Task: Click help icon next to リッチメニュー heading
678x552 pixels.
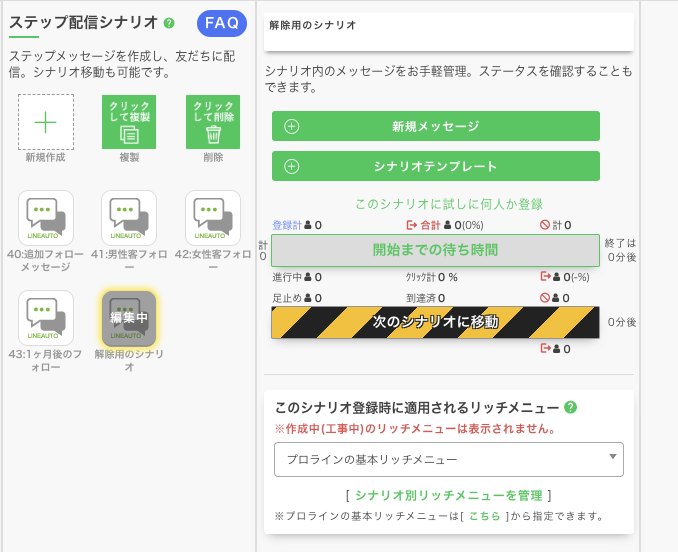Action: coord(570,408)
